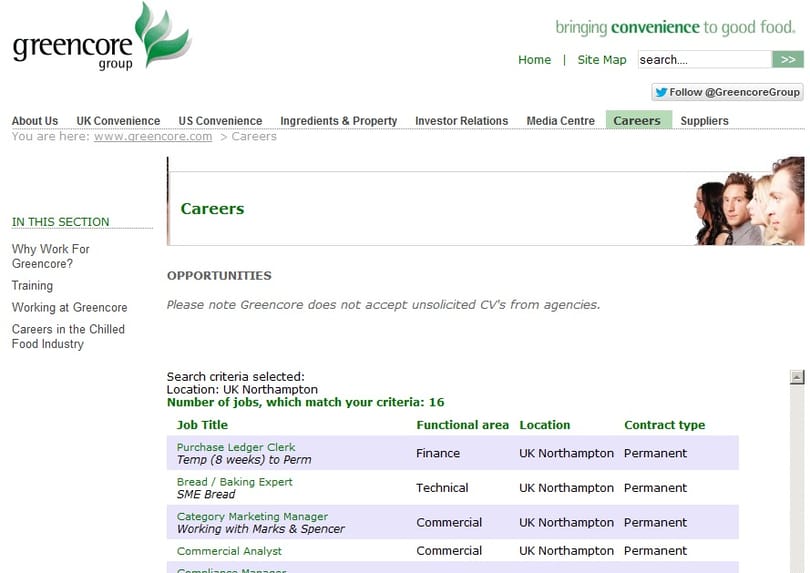Follow @GreencoreGroup on Twitter

tap(727, 92)
